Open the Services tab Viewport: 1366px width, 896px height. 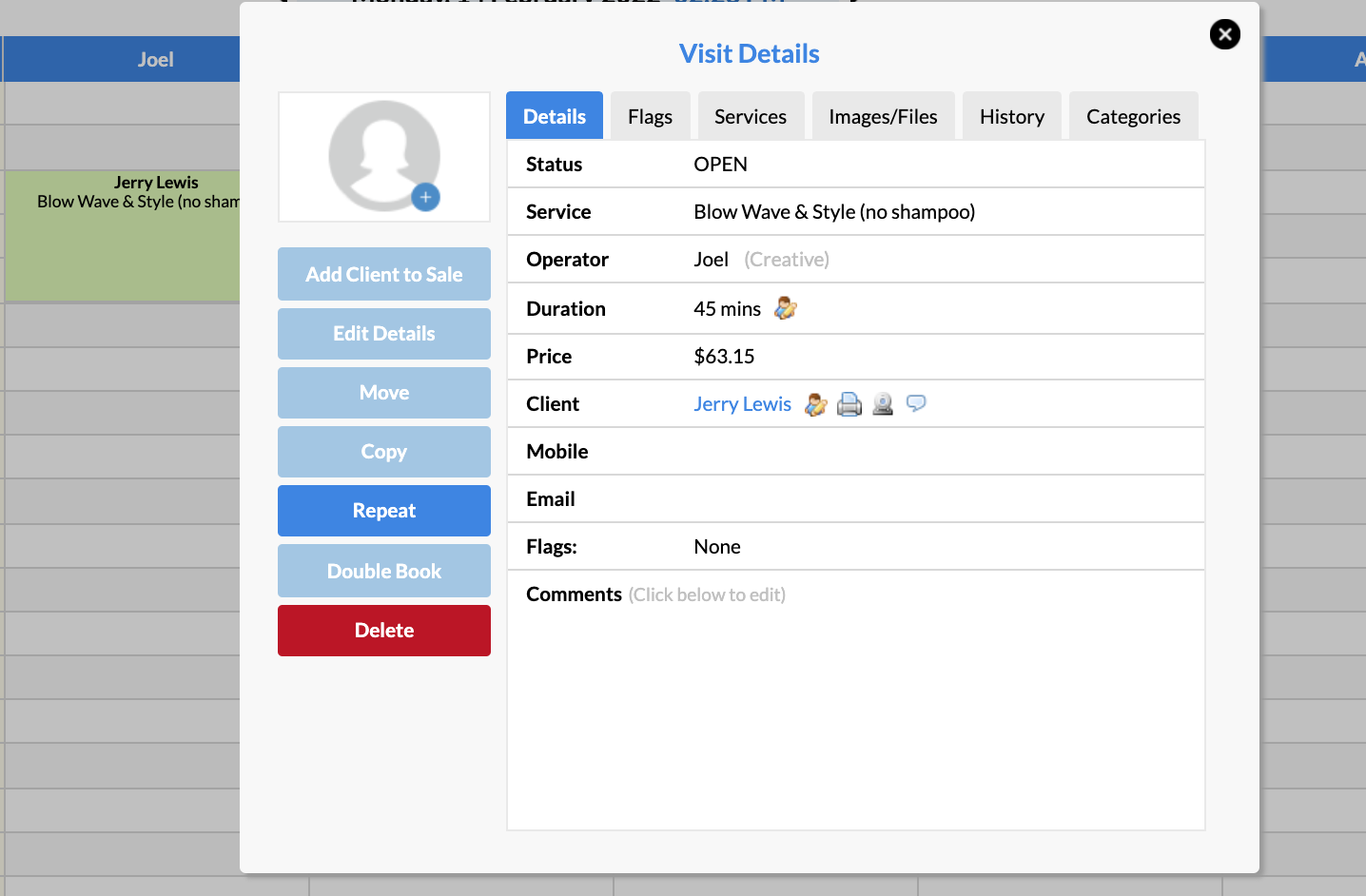751,117
